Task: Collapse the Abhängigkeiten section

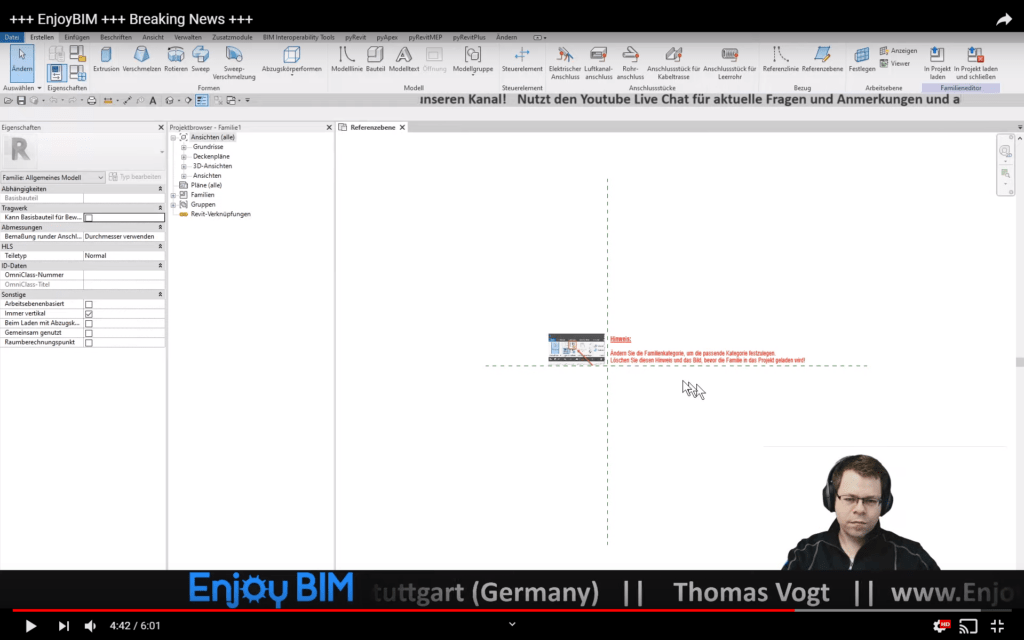Action: coord(160,189)
